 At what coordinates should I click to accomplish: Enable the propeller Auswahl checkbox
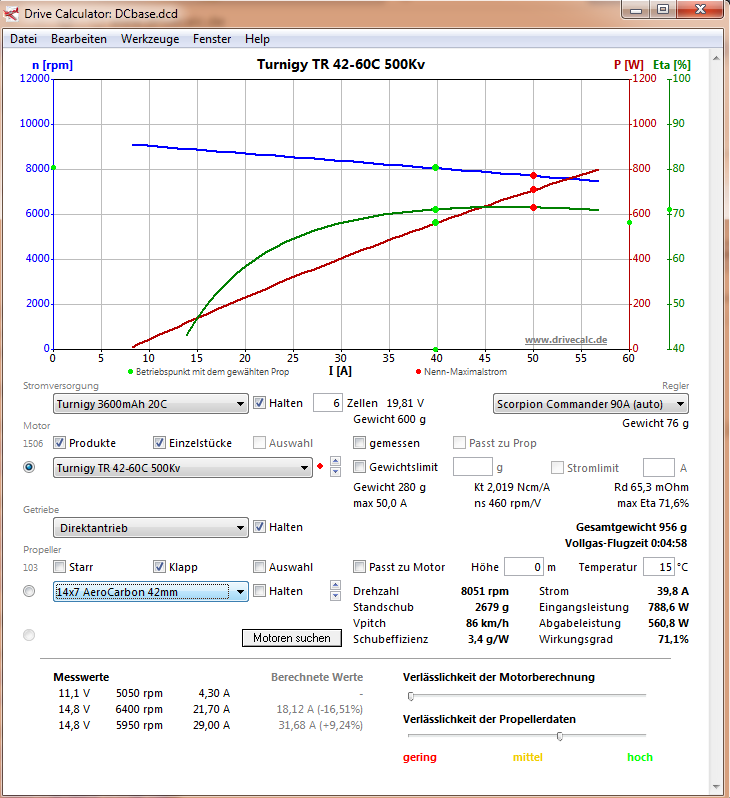click(x=260, y=566)
